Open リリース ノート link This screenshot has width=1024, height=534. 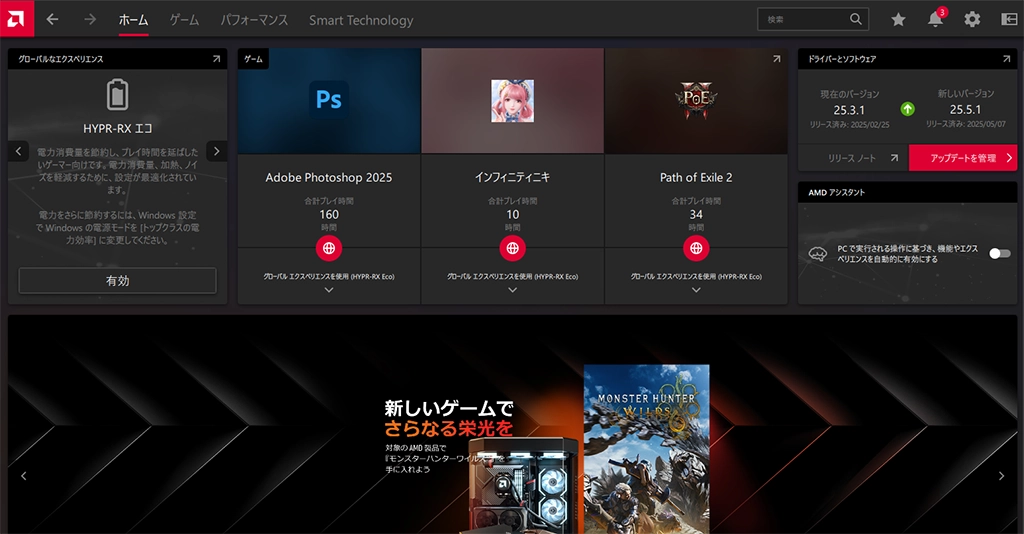coord(852,158)
